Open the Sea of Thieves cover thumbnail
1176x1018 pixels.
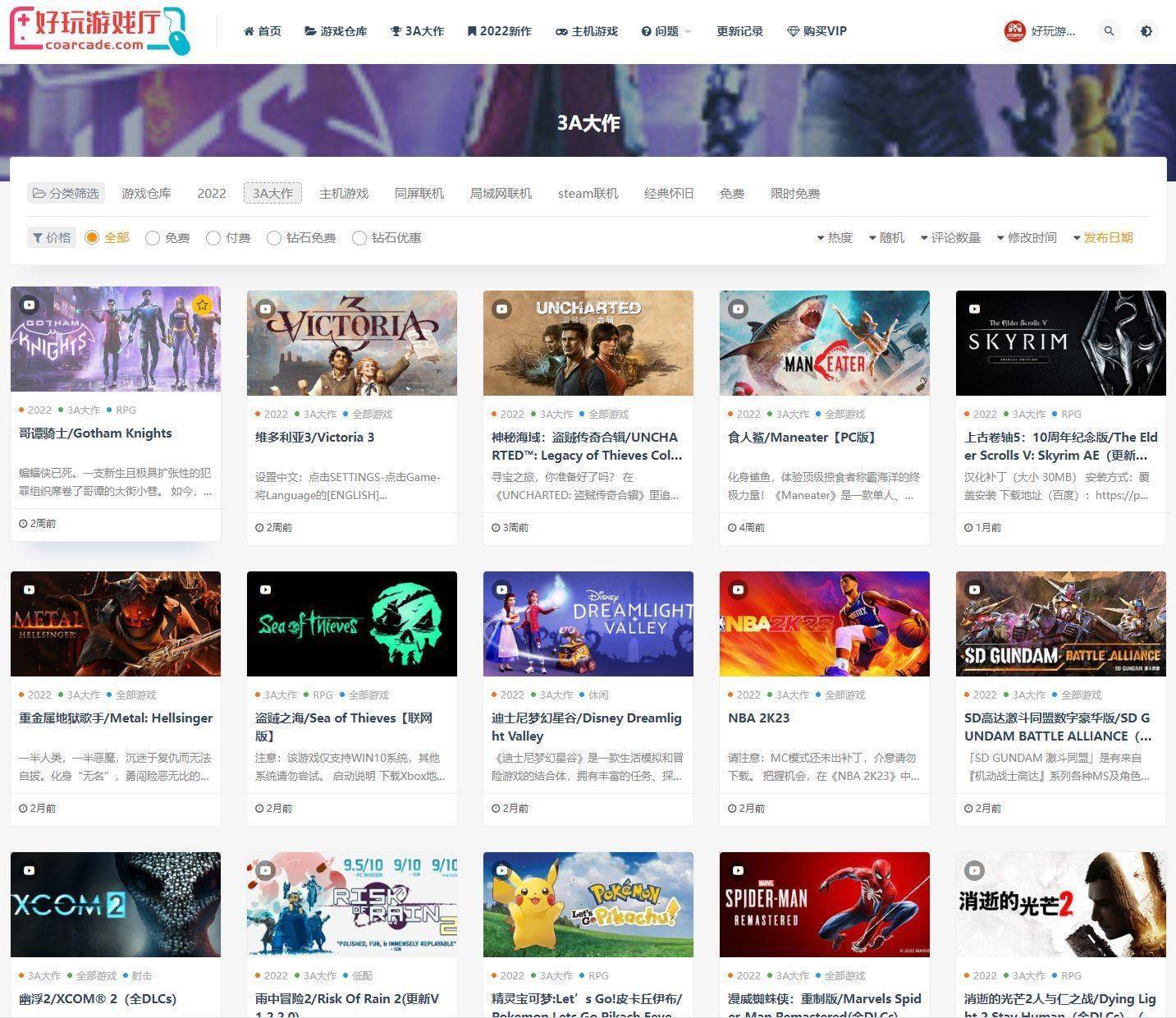[x=351, y=624]
